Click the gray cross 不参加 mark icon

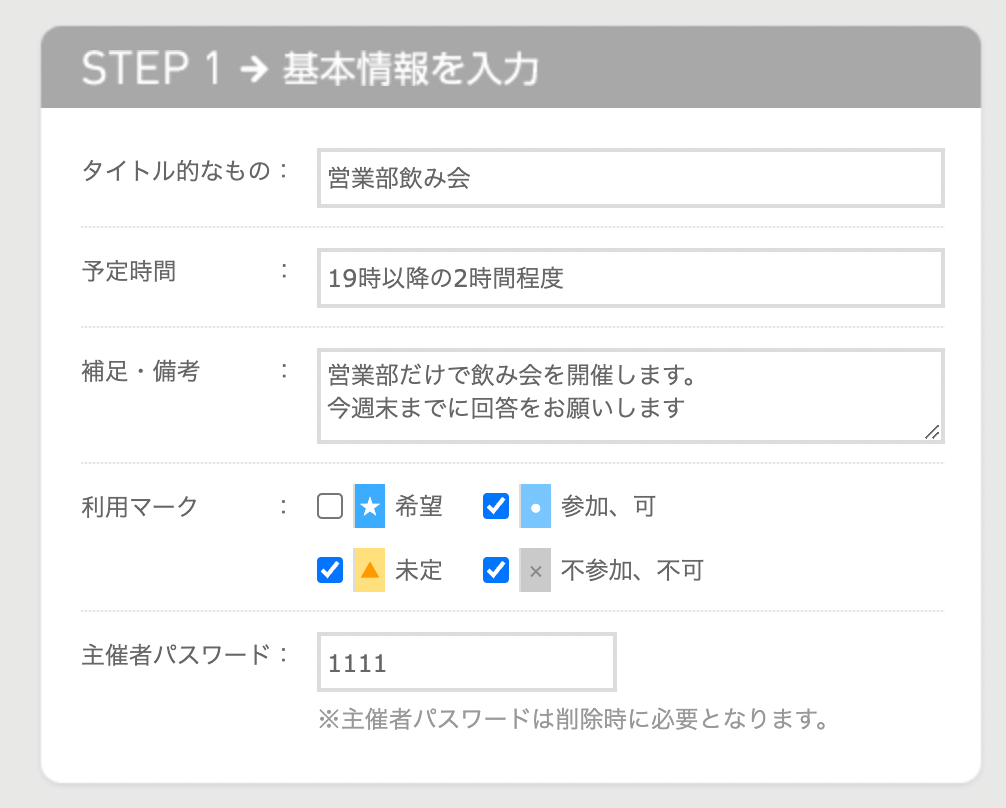pos(536,571)
